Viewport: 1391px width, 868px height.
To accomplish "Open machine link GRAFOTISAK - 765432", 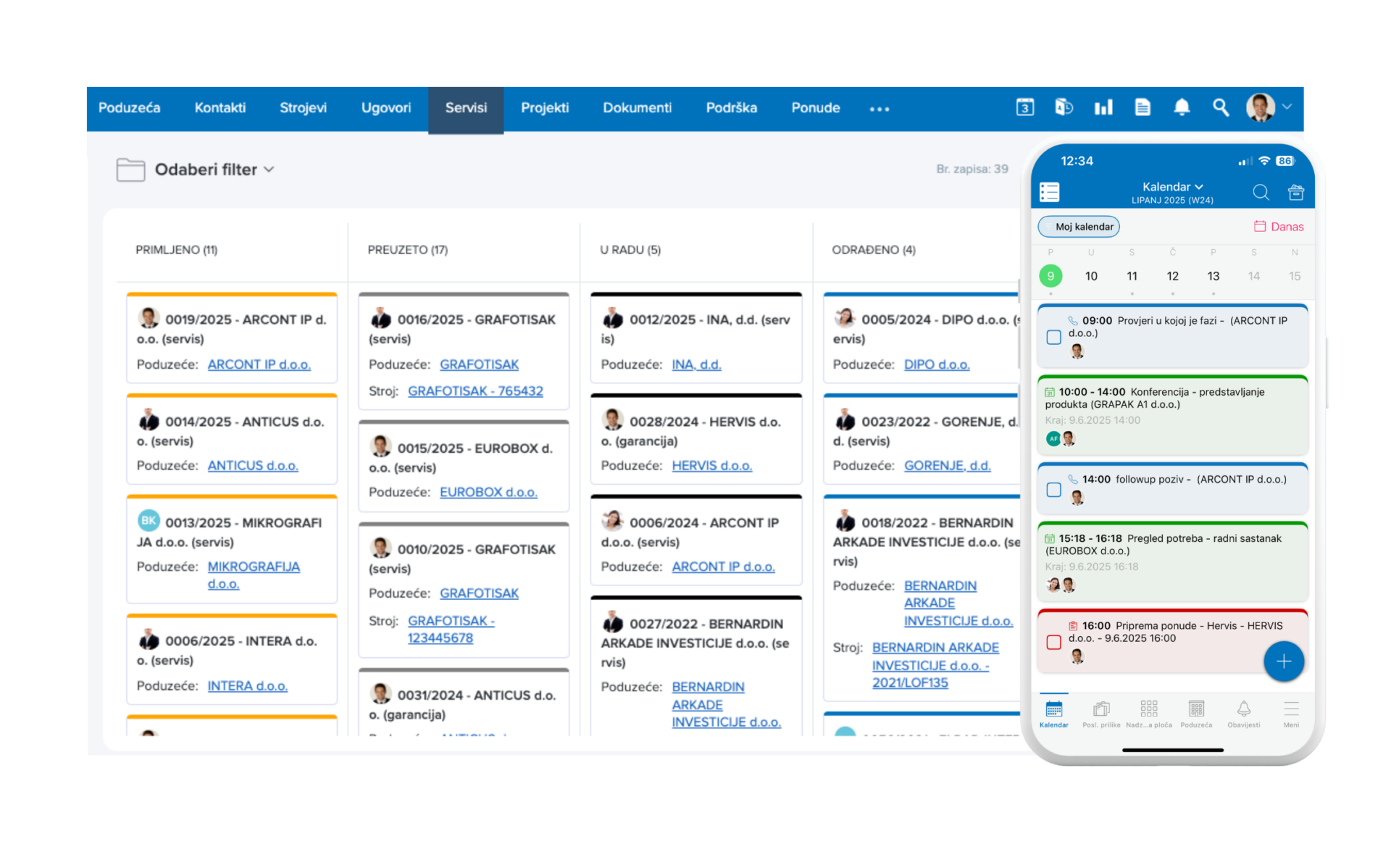I will (475, 391).
